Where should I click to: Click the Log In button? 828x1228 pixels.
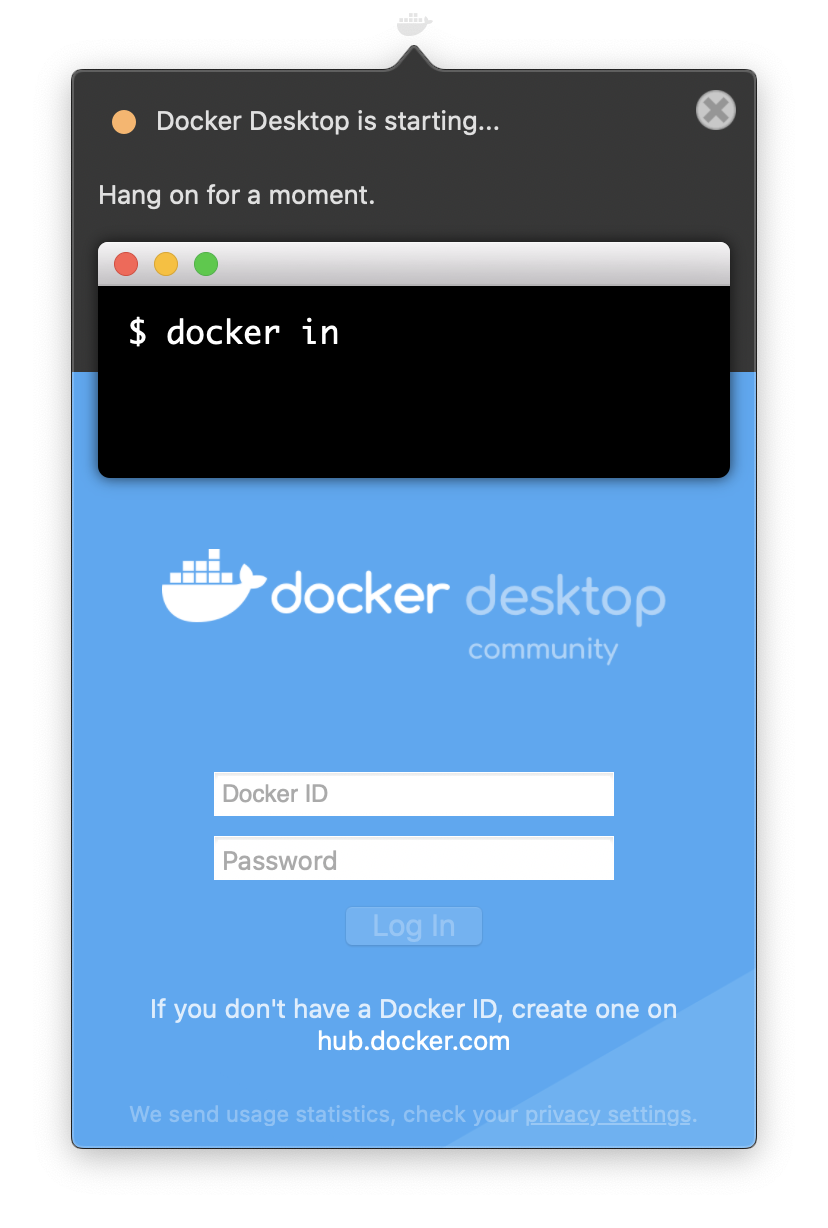click(x=414, y=926)
